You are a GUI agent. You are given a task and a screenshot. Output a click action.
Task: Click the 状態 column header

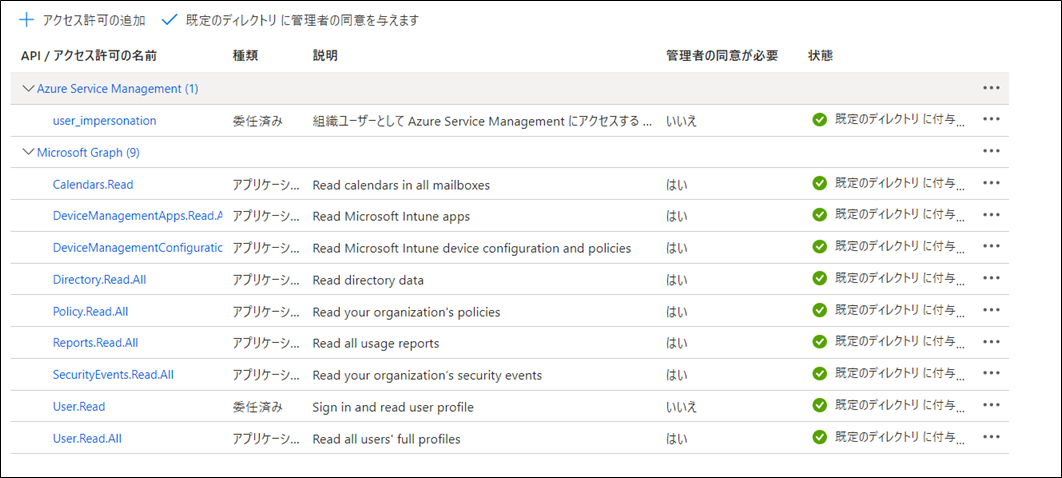click(820, 55)
